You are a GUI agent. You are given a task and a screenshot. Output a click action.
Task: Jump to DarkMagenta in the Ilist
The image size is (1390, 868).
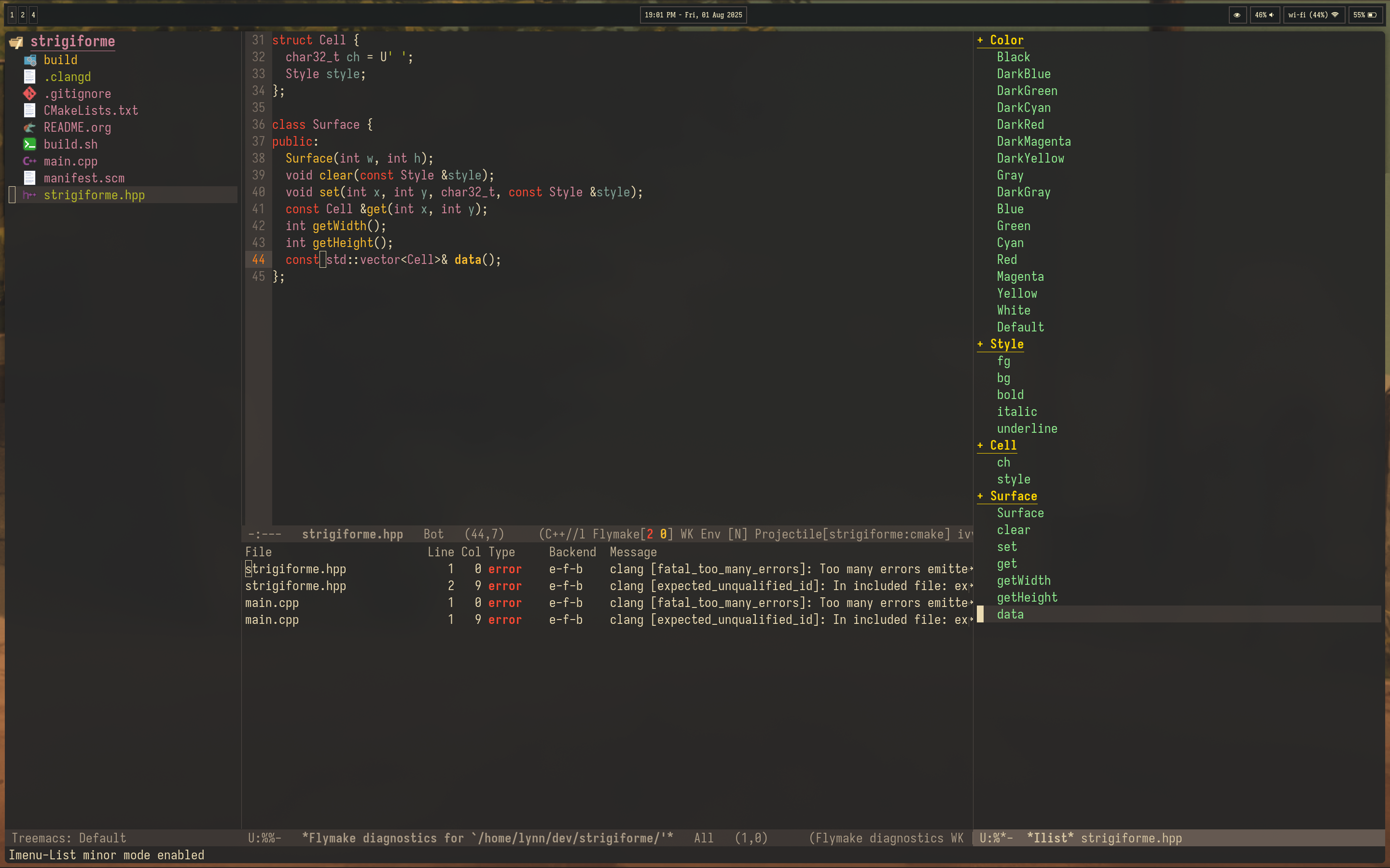[x=1033, y=141]
